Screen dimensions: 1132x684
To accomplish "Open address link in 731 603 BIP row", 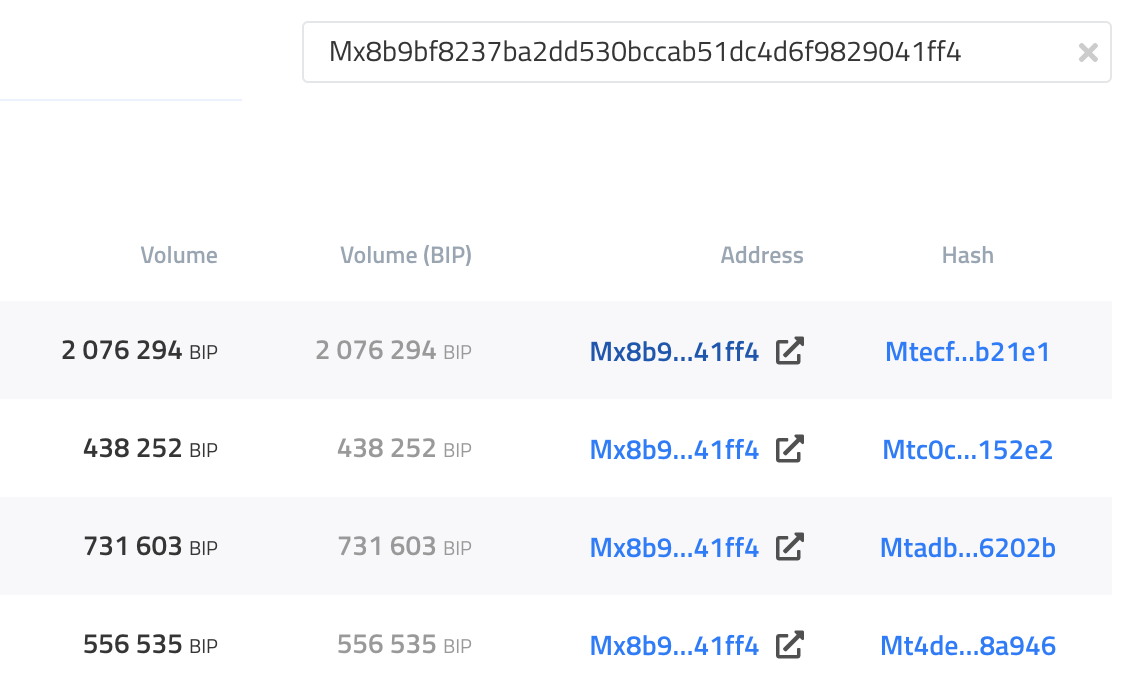I will click(x=674, y=547).
